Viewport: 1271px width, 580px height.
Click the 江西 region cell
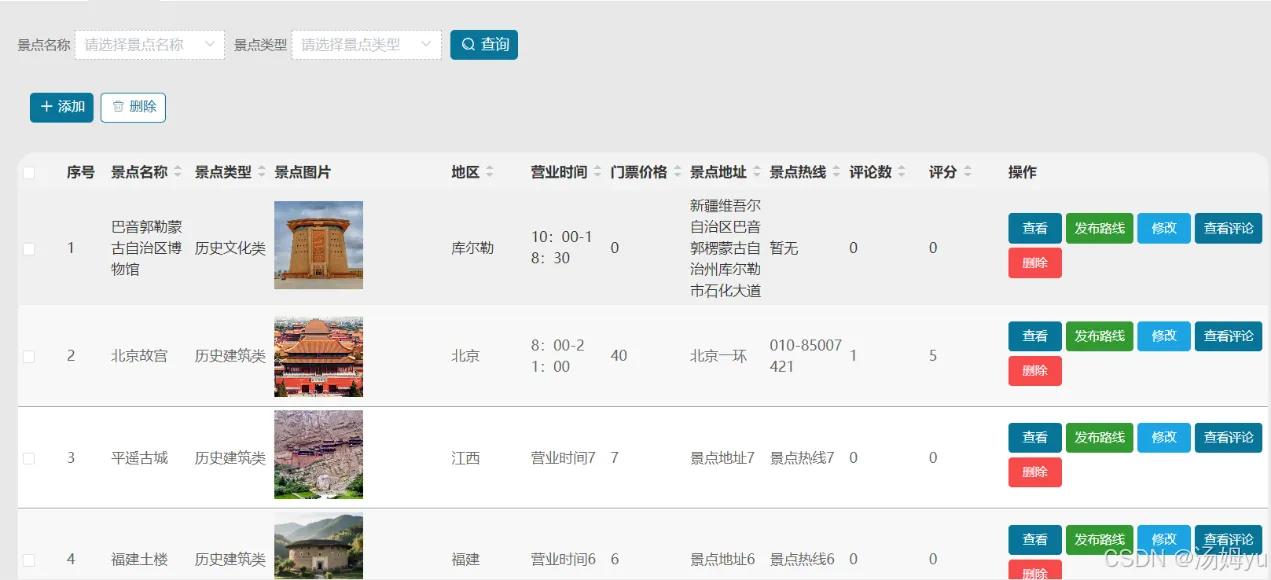465,458
